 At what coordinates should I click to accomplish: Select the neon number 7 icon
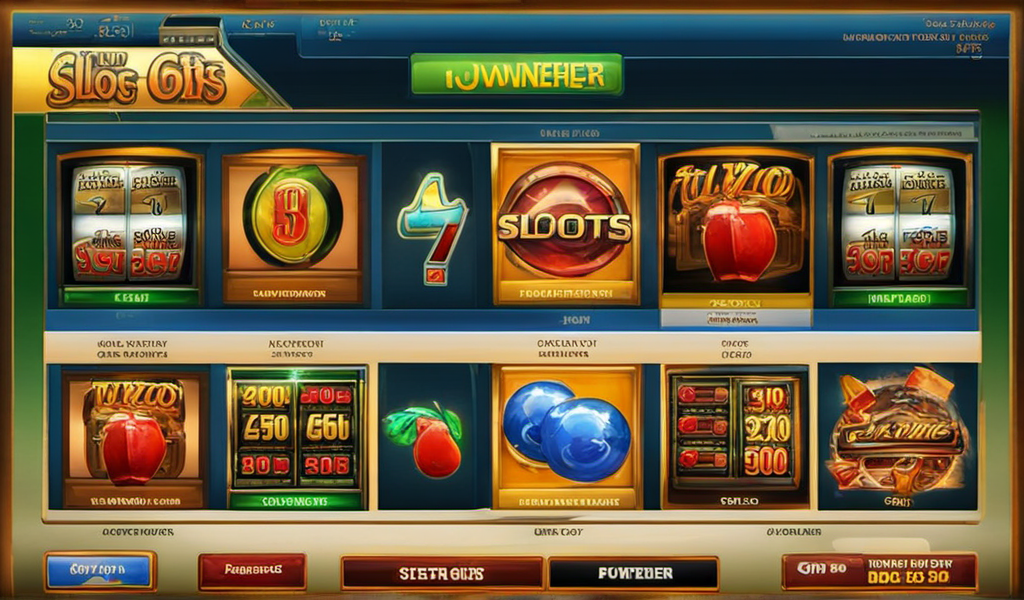coord(432,227)
